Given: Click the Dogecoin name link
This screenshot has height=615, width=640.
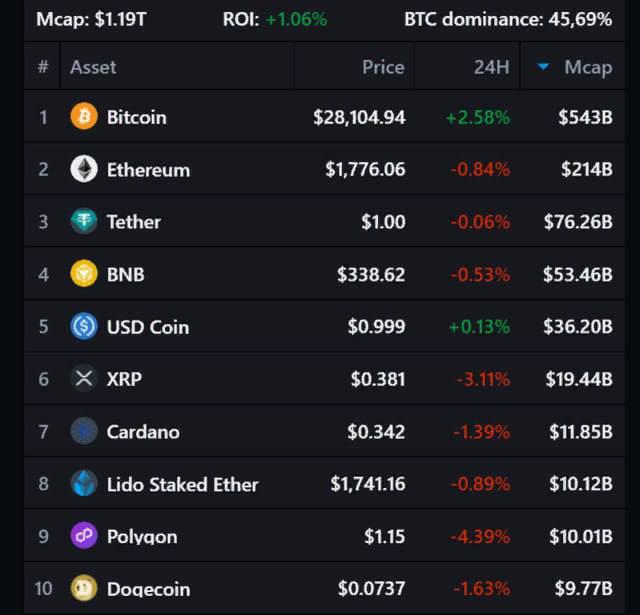Looking at the screenshot, I should (148, 589).
